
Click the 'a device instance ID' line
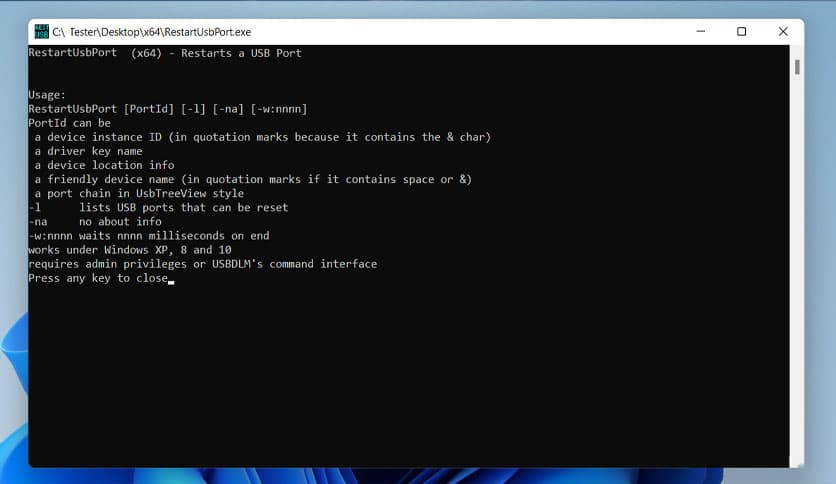click(x=263, y=137)
